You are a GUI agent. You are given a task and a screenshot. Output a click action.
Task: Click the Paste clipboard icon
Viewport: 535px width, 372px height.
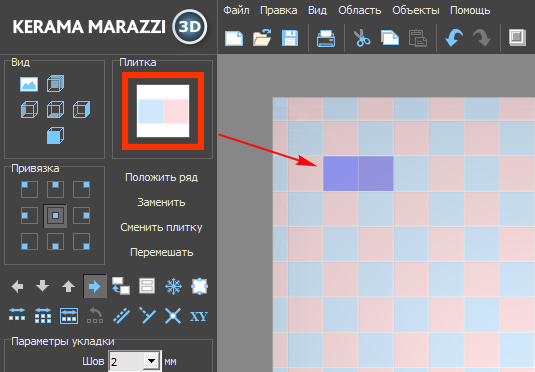pos(418,38)
